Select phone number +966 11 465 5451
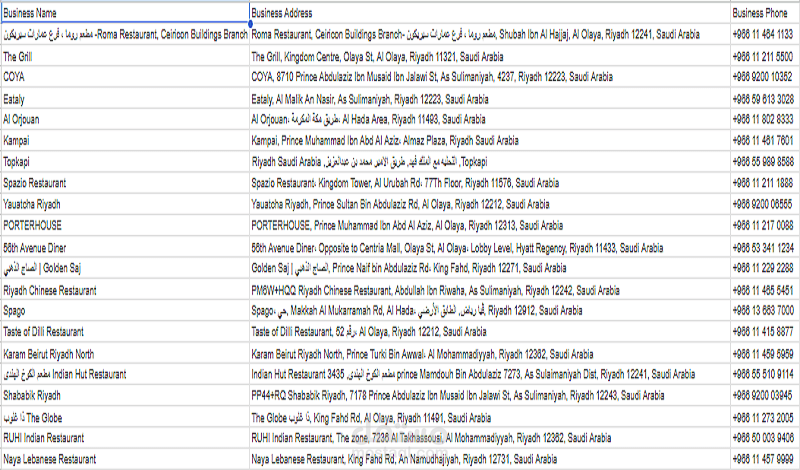800x470 pixels. coord(765,290)
